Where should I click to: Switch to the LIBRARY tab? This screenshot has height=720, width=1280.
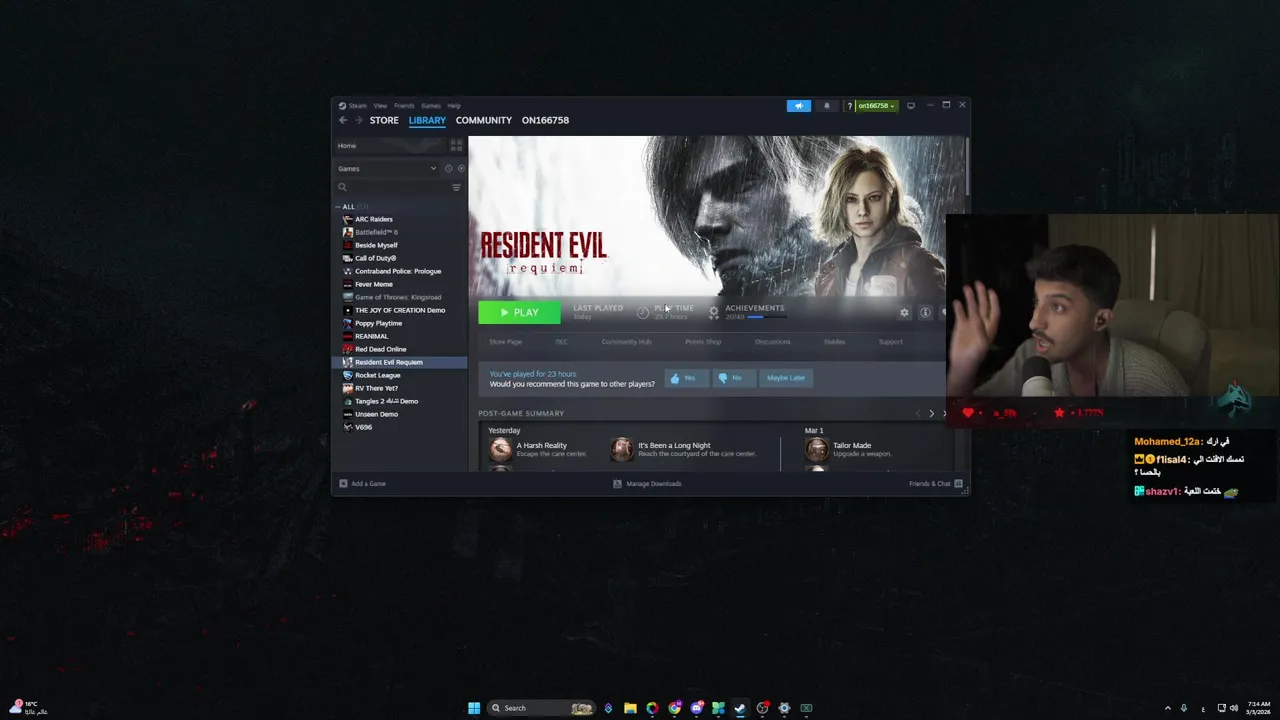click(x=427, y=120)
